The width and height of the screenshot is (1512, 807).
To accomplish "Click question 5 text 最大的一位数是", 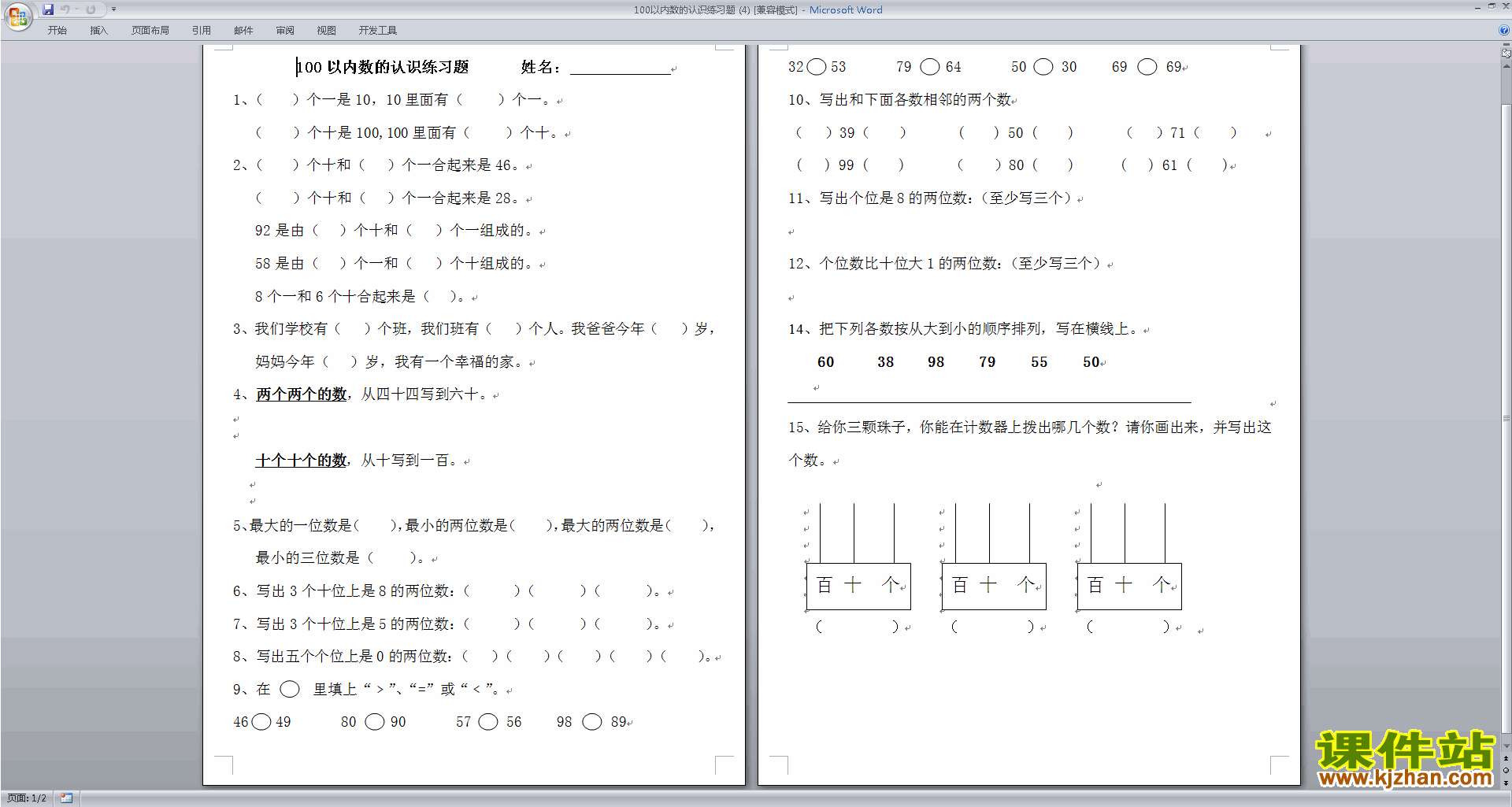I will click(x=300, y=526).
